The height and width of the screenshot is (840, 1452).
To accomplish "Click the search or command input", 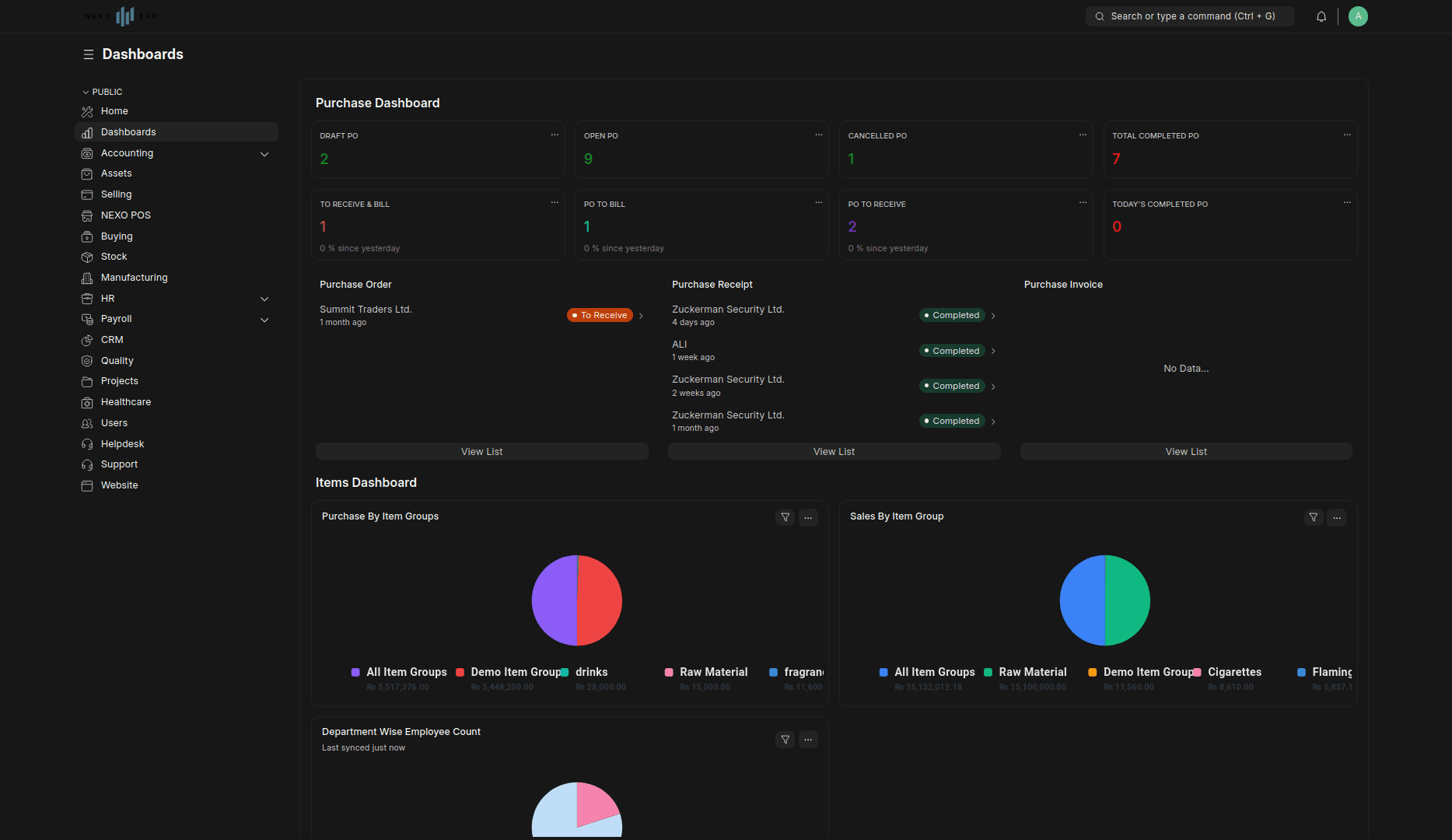I will [x=1190, y=16].
